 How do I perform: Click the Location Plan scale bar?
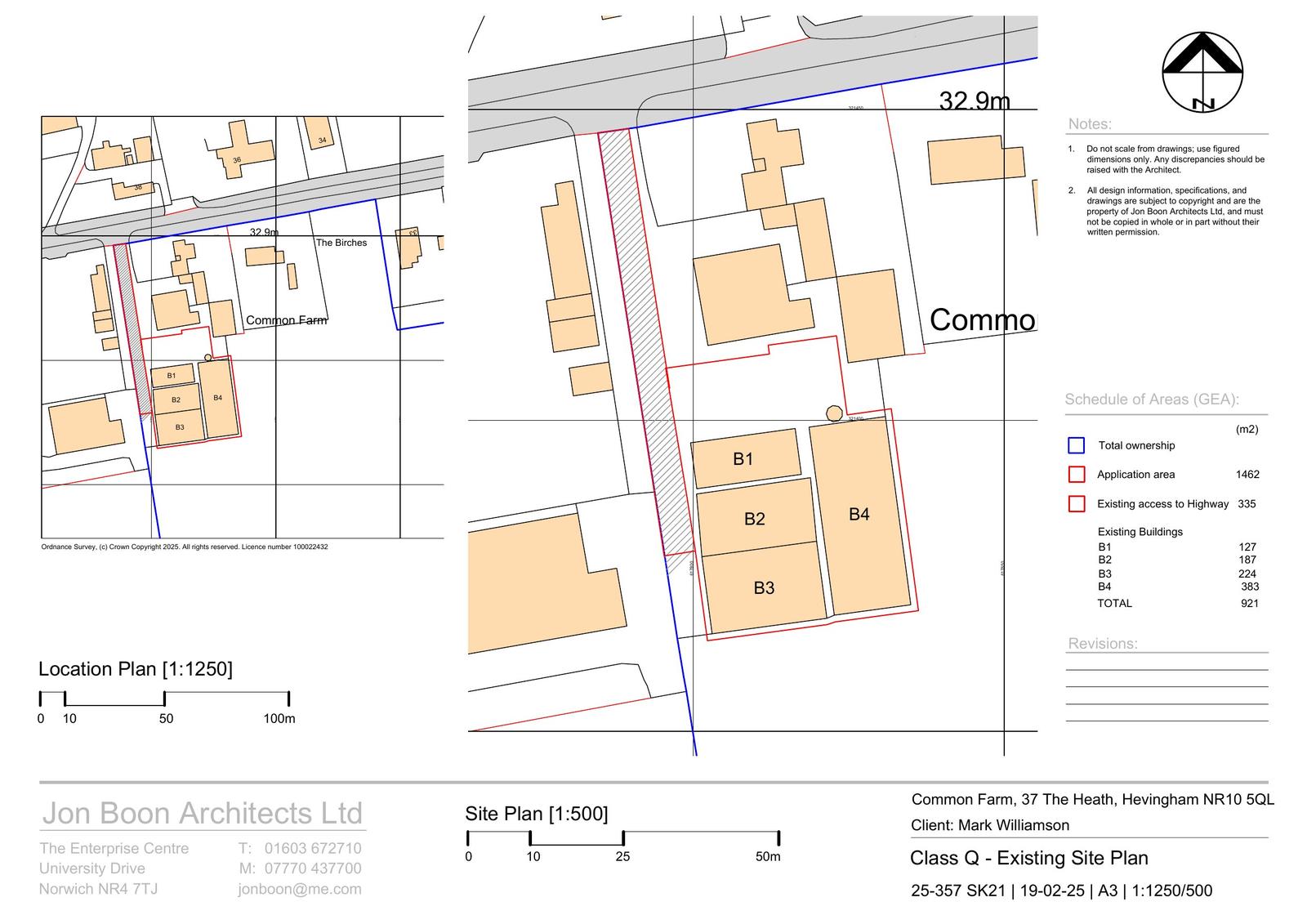[164, 699]
